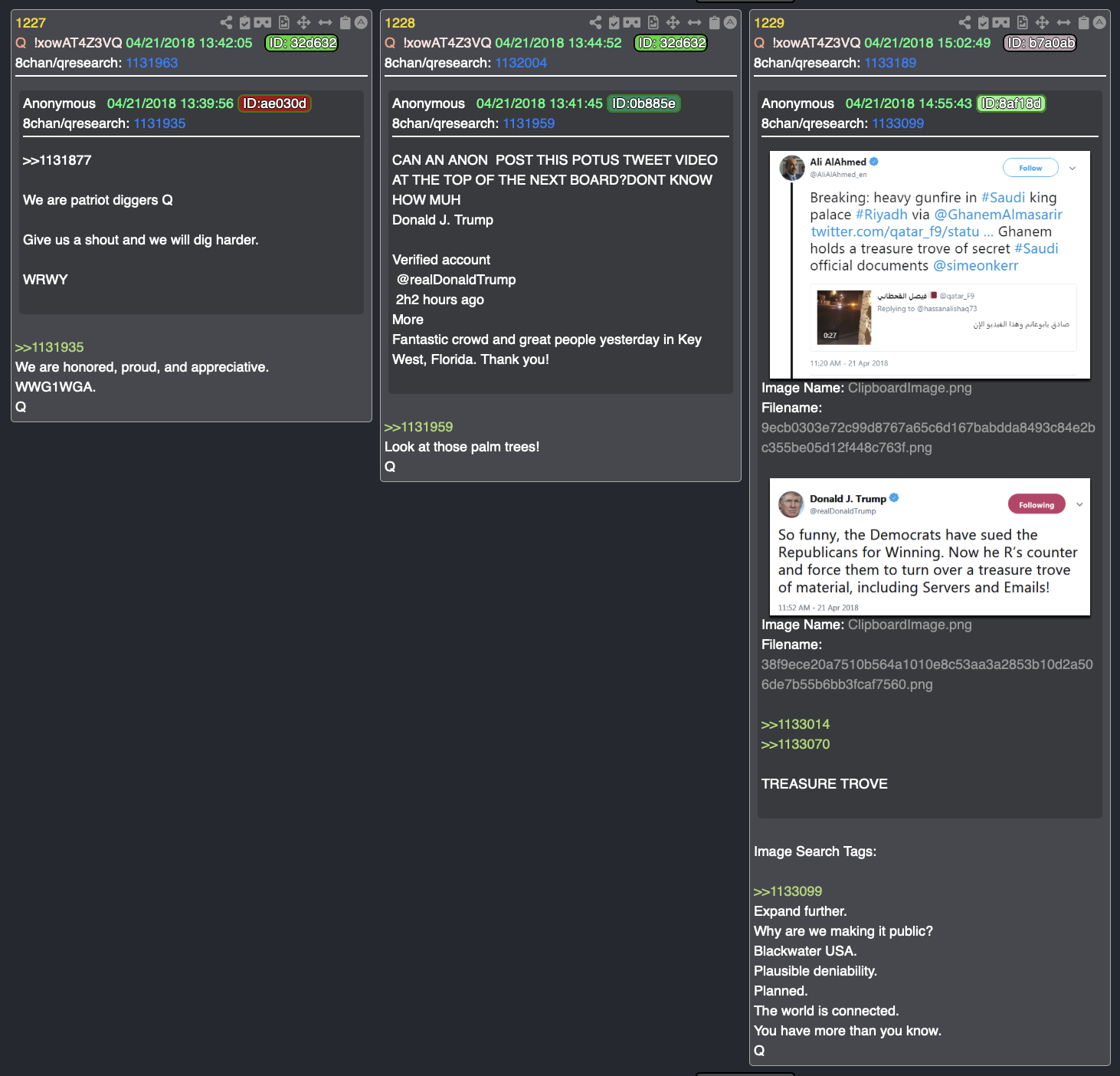1120x1076 pixels.
Task: Collapse post 1228 with up-arrow circle
Action: (730, 23)
